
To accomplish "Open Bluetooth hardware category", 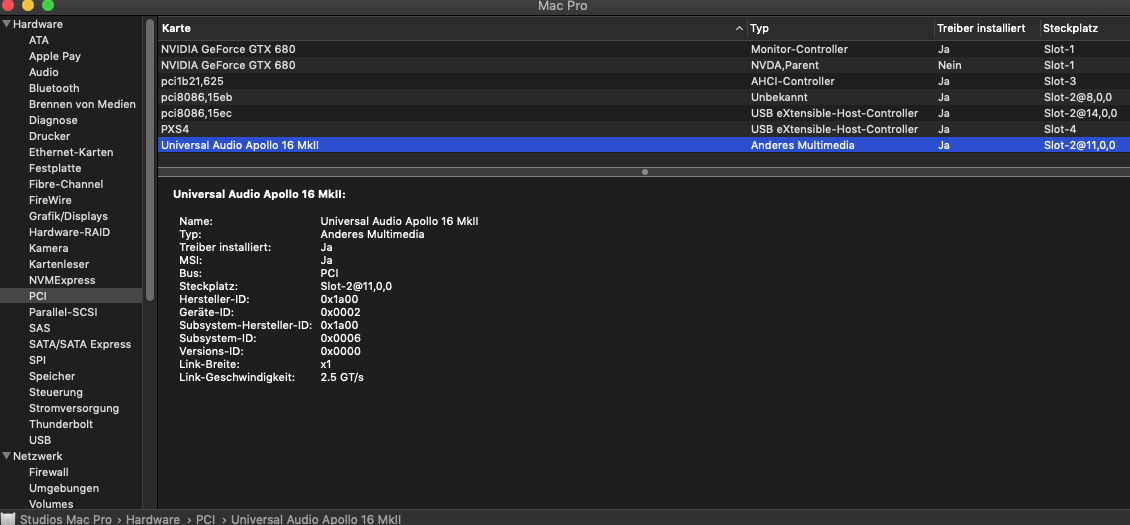I will 54,88.
